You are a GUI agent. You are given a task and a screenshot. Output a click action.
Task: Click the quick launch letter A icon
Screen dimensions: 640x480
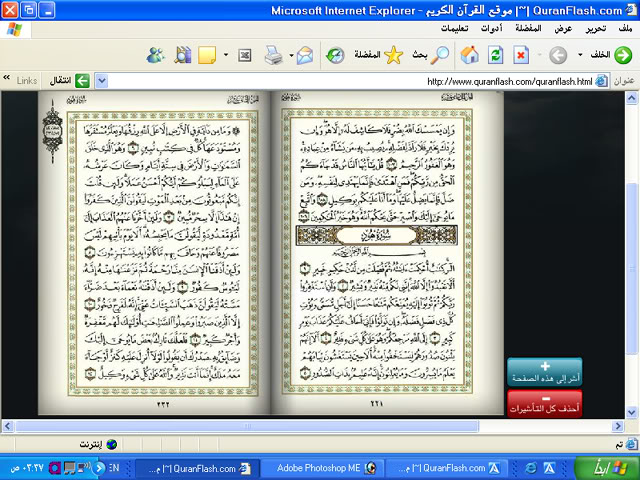pos(550,468)
